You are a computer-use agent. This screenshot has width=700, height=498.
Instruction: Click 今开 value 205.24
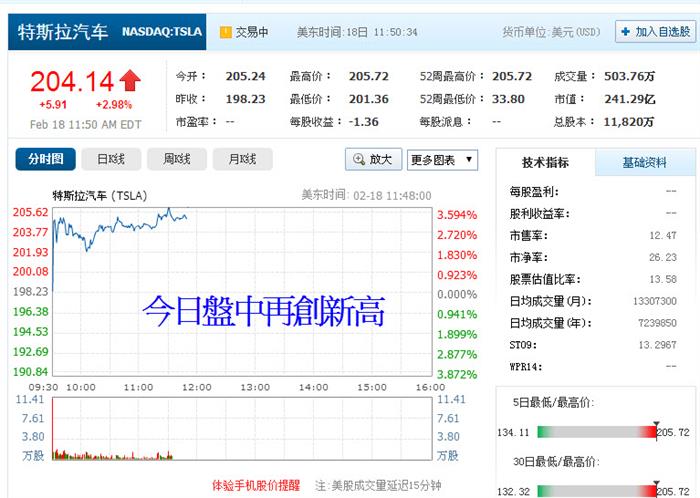coord(246,76)
